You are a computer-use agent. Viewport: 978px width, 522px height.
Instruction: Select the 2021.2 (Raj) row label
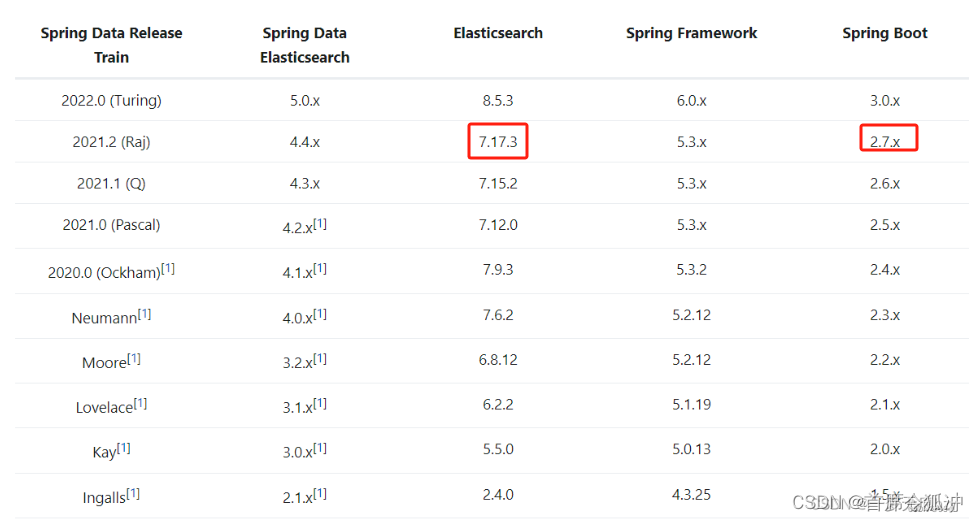tap(112, 142)
